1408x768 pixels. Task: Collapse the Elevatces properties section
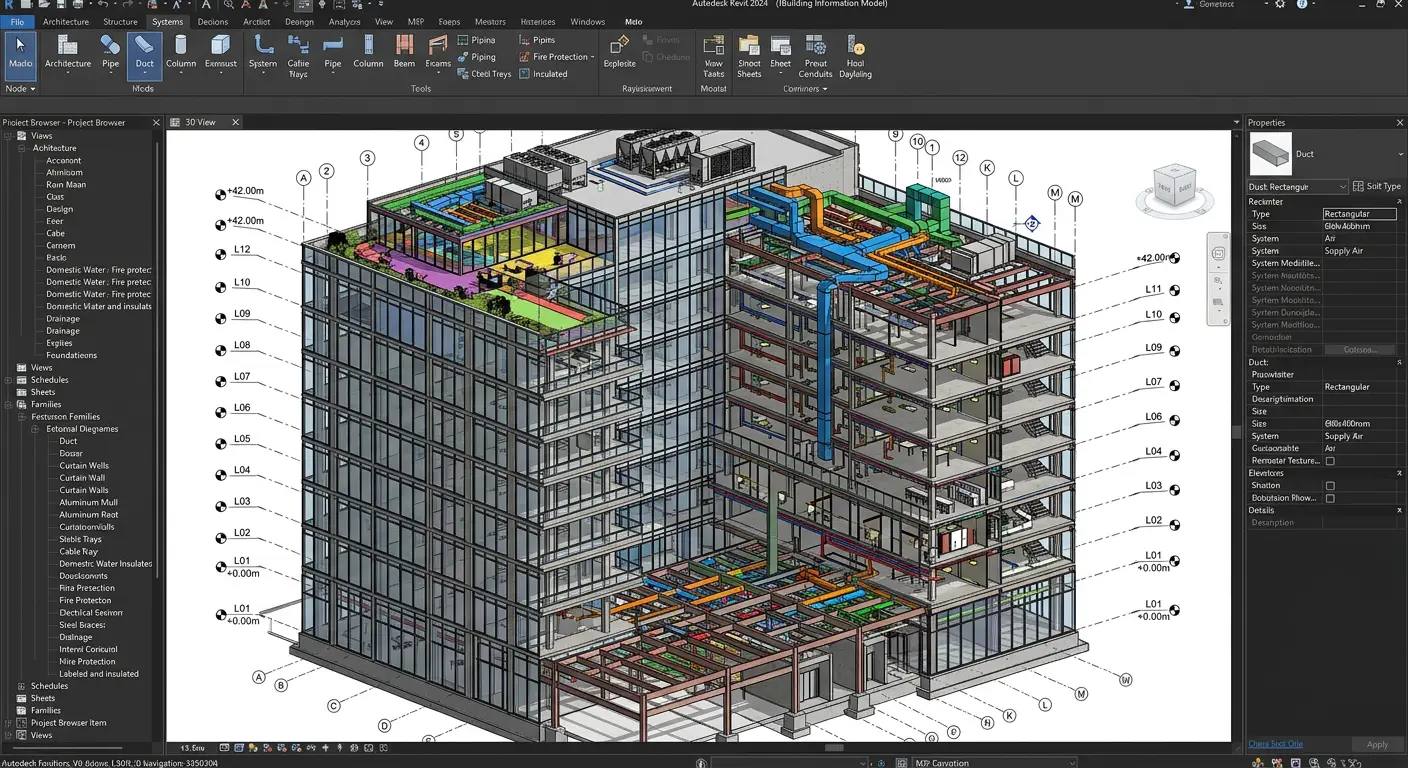click(1399, 473)
